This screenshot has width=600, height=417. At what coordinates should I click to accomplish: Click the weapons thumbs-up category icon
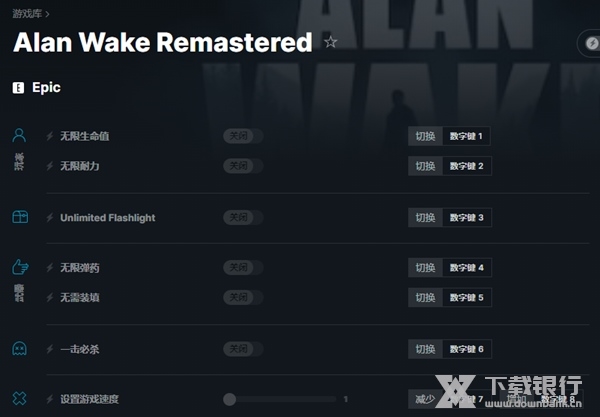pyautogui.click(x=20, y=267)
